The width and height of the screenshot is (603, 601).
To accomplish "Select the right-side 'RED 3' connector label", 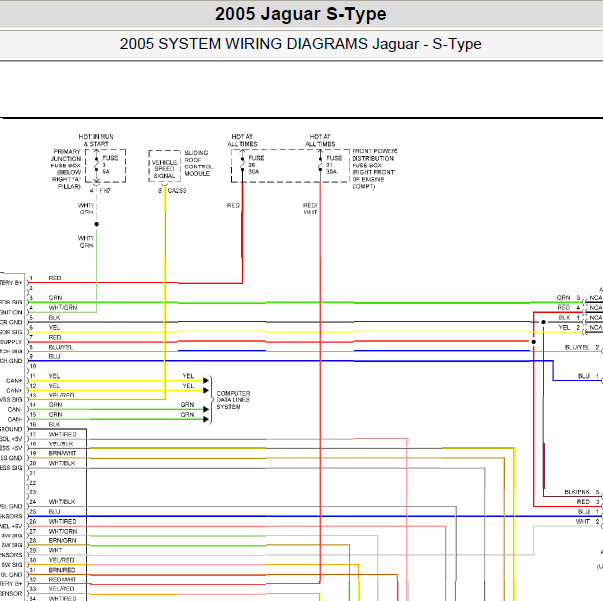I will click(x=588, y=502).
